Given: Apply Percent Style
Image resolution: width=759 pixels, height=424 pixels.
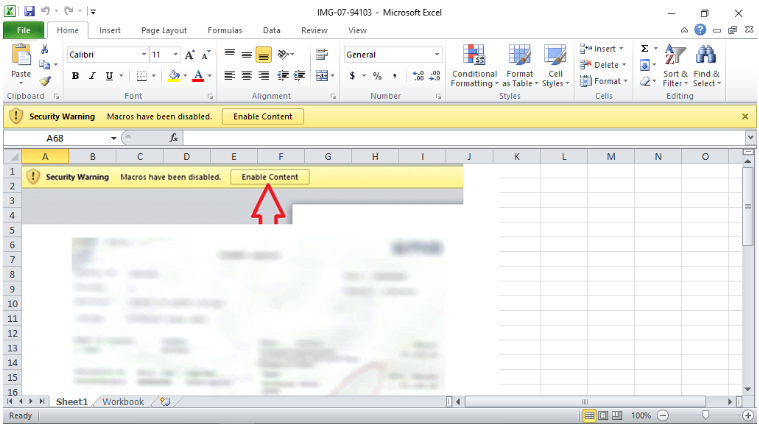Looking at the screenshot, I should pyautogui.click(x=378, y=76).
